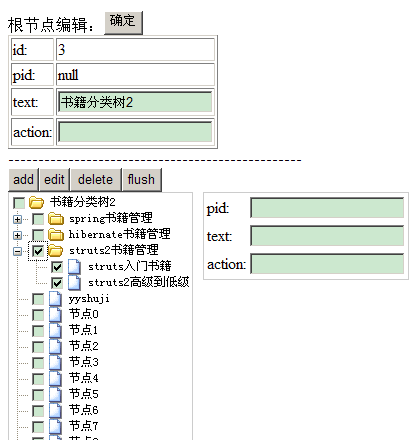This screenshot has width=415, height=440.
Task: Click the folder icon of hibernate书籍管理
Action: 56,235
